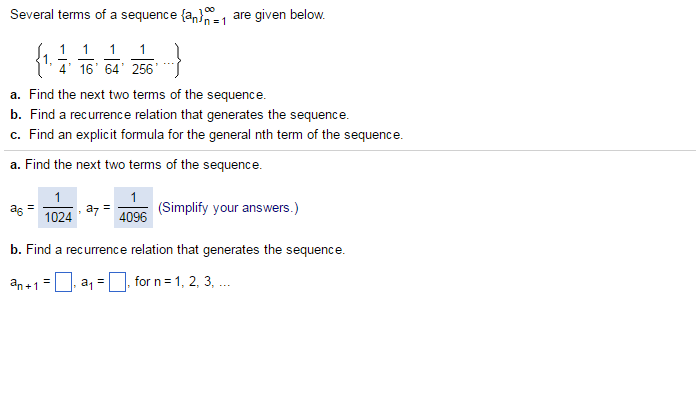Select the a7 answer box showing 1/4096
Screen dimensions: 696x403
[133, 207]
